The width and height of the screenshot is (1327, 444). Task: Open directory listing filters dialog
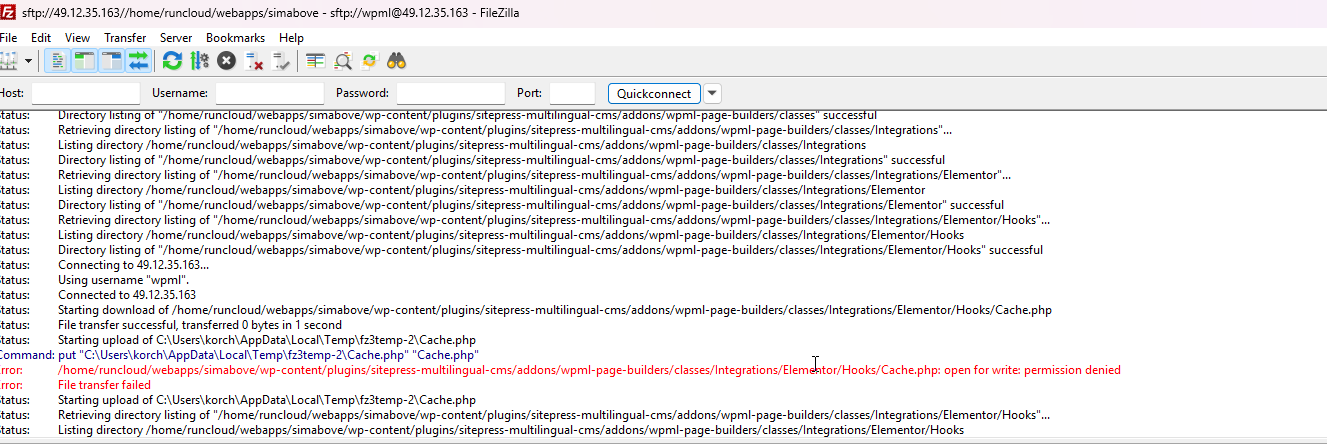coord(316,61)
